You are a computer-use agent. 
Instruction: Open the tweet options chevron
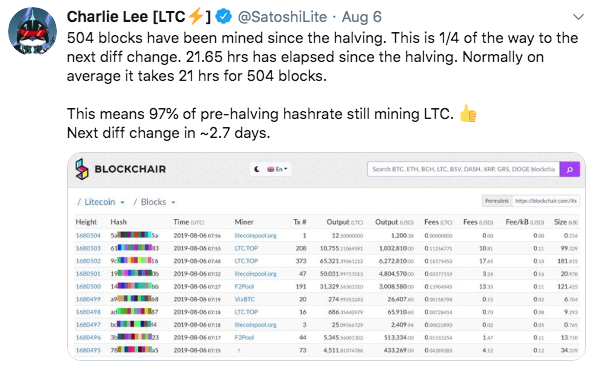click(578, 17)
